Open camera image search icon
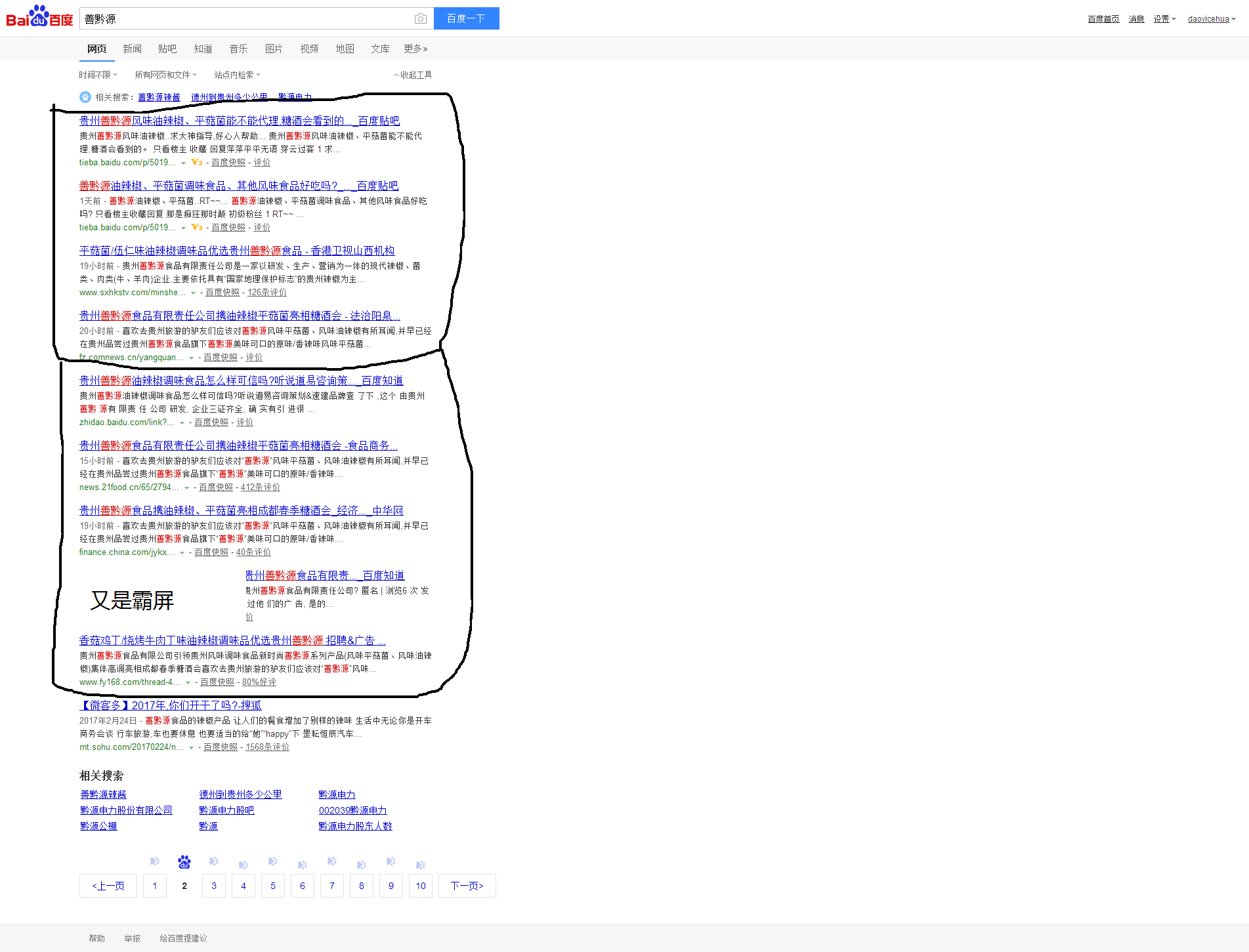The image size is (1249, 952). pyautogui.click(x=421, y=18)
